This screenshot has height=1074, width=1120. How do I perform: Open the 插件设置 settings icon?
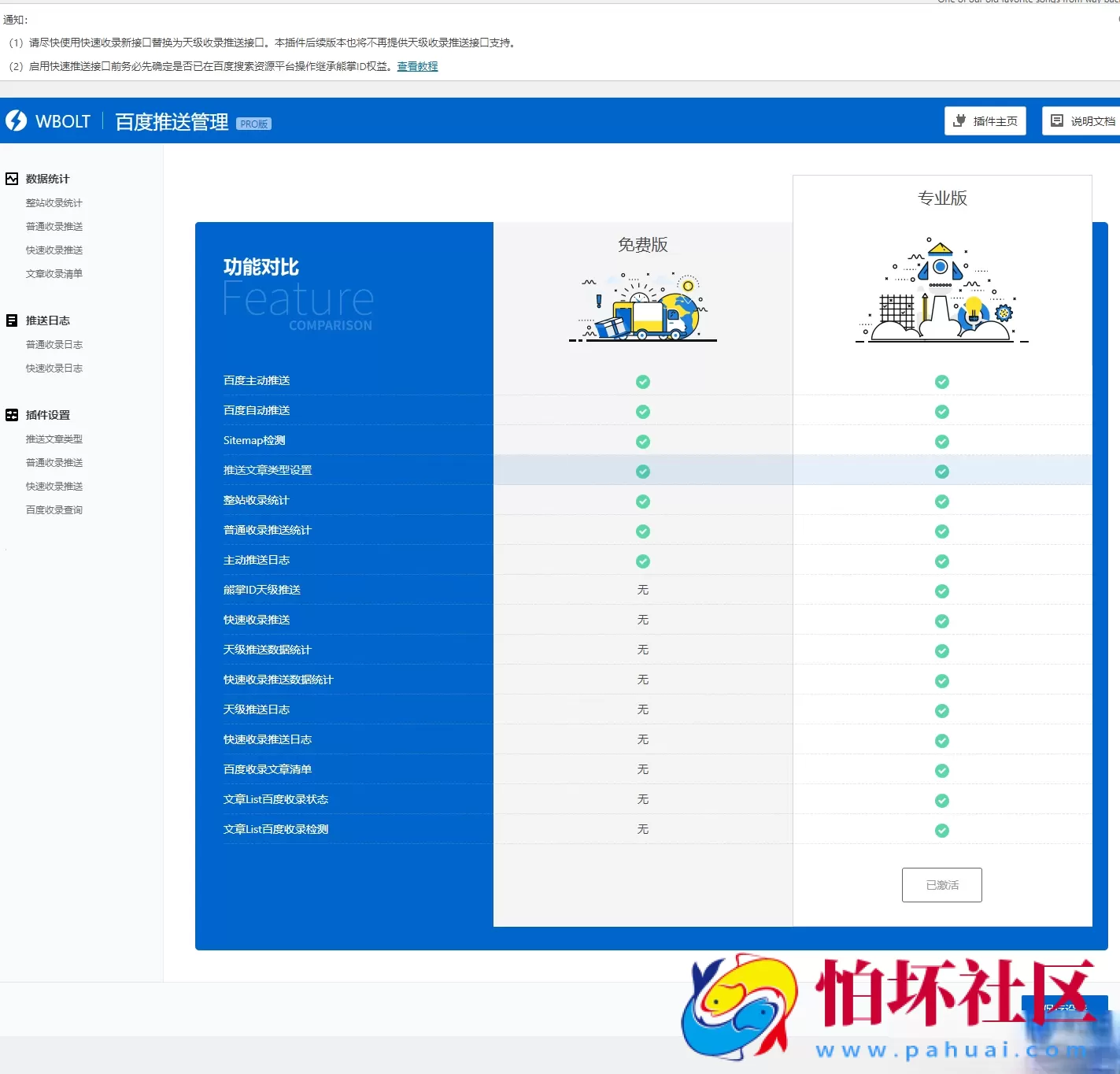coord(11,414)
